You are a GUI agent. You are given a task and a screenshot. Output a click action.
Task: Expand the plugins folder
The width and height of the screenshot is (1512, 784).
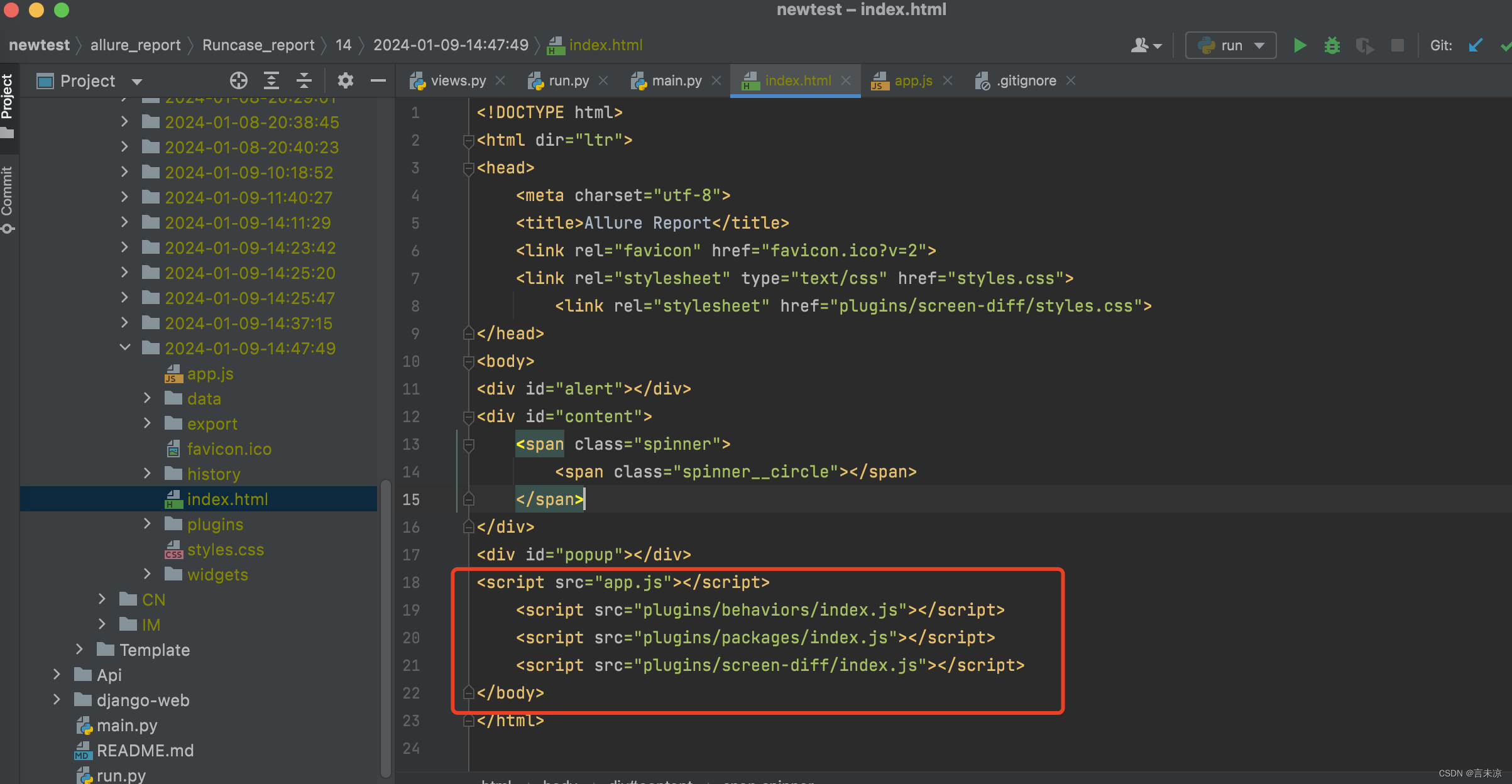coord(147,524)
